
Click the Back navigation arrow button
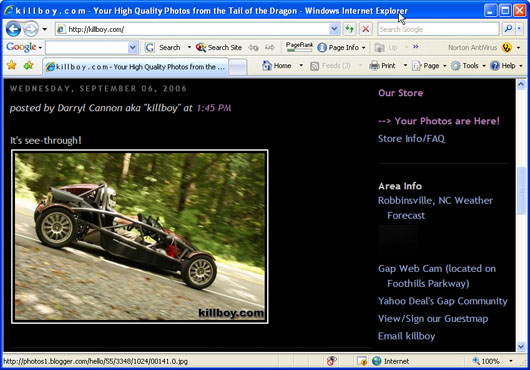(x=13, y=29)
